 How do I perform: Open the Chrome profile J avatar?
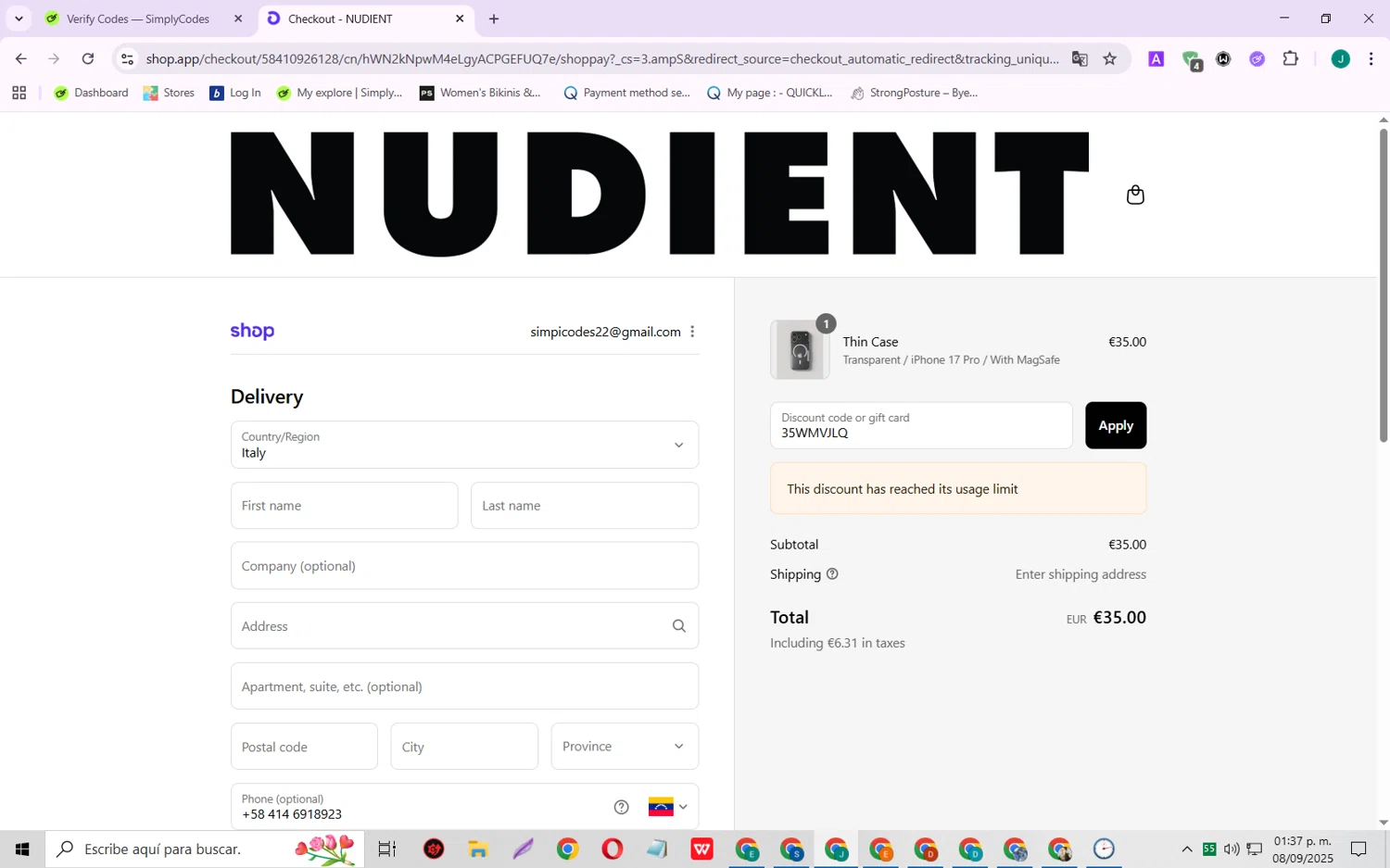pyautogui.click(x=1340, y=59)
